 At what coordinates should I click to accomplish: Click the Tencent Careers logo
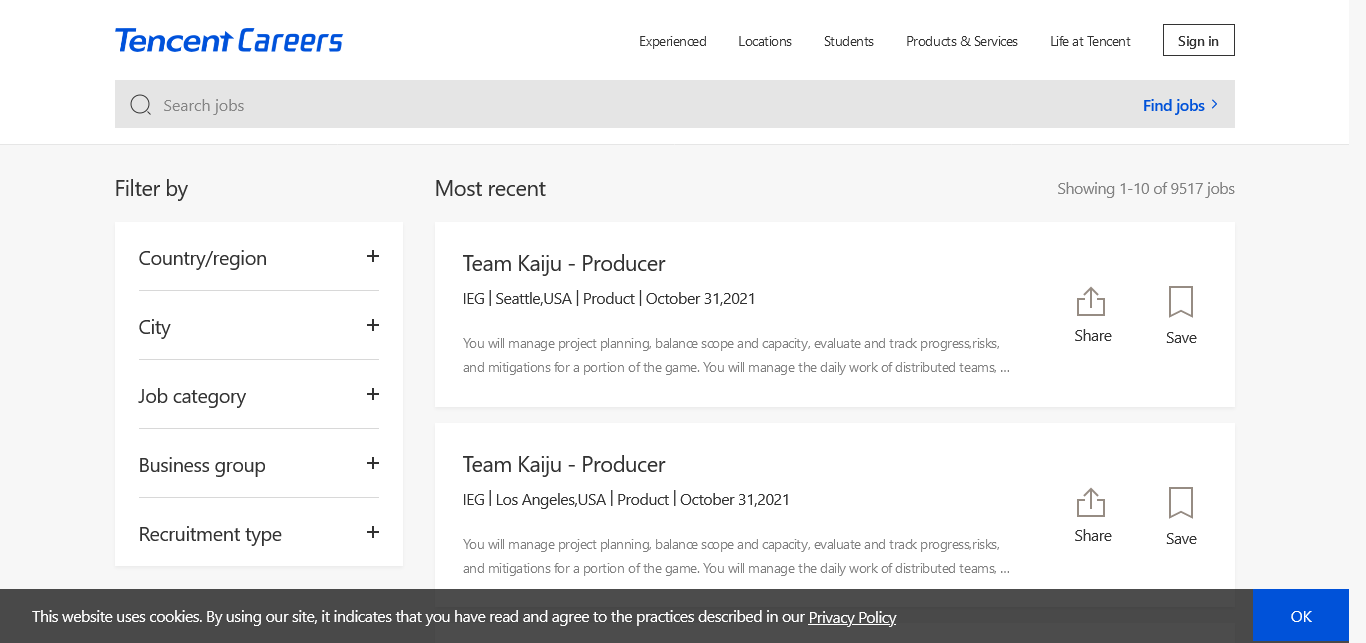click(x=229, y=41)
